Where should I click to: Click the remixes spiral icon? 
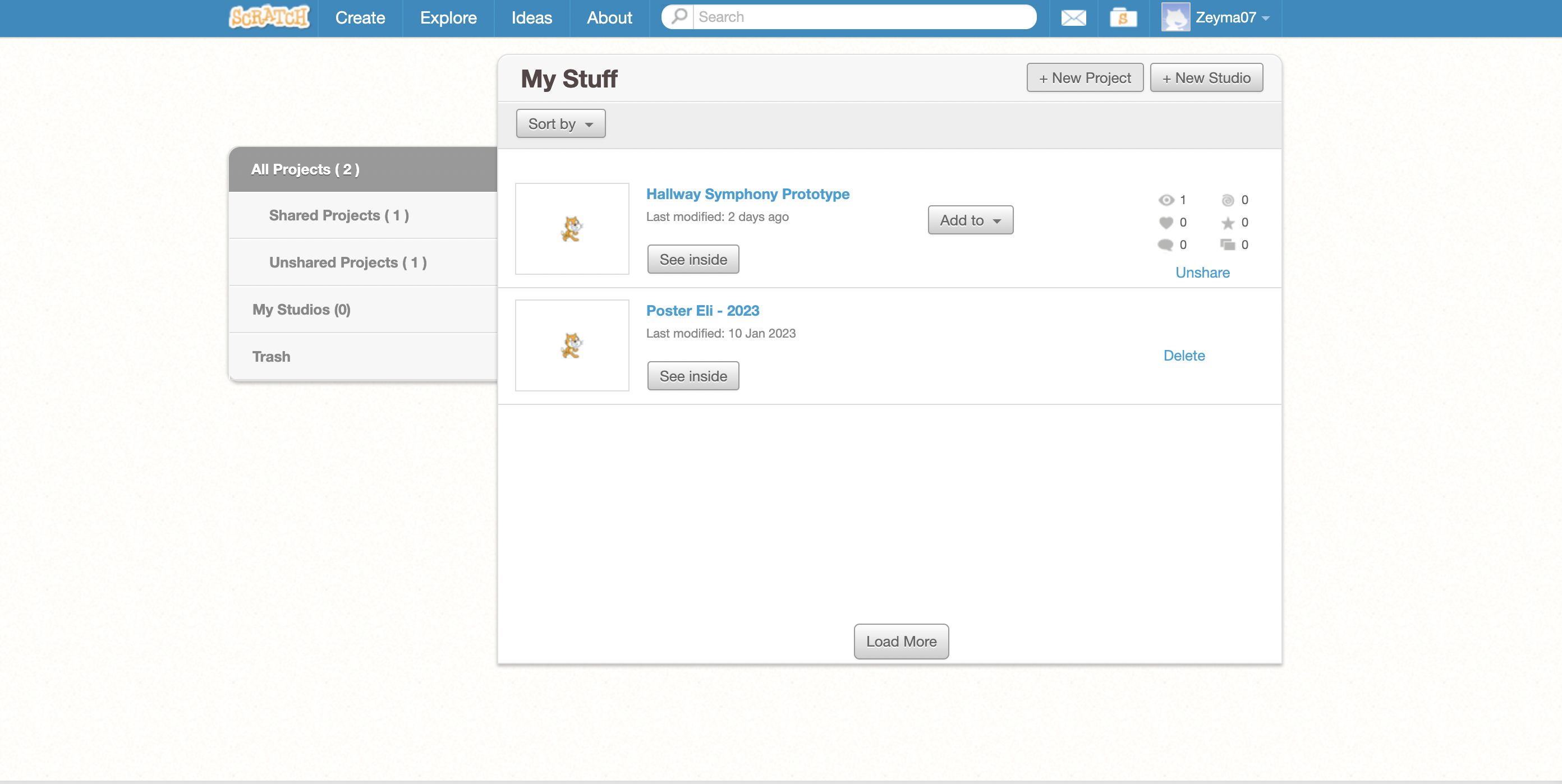coord(1227,200)
